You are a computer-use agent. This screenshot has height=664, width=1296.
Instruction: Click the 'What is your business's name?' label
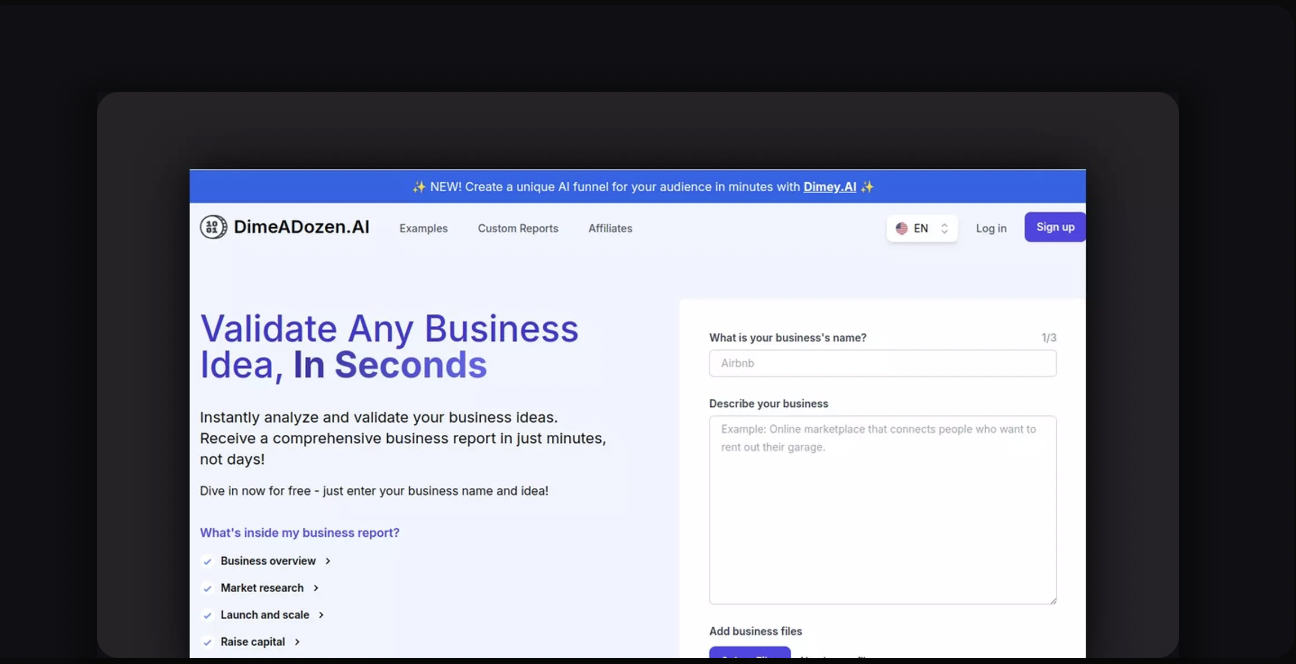coord(788,338)
